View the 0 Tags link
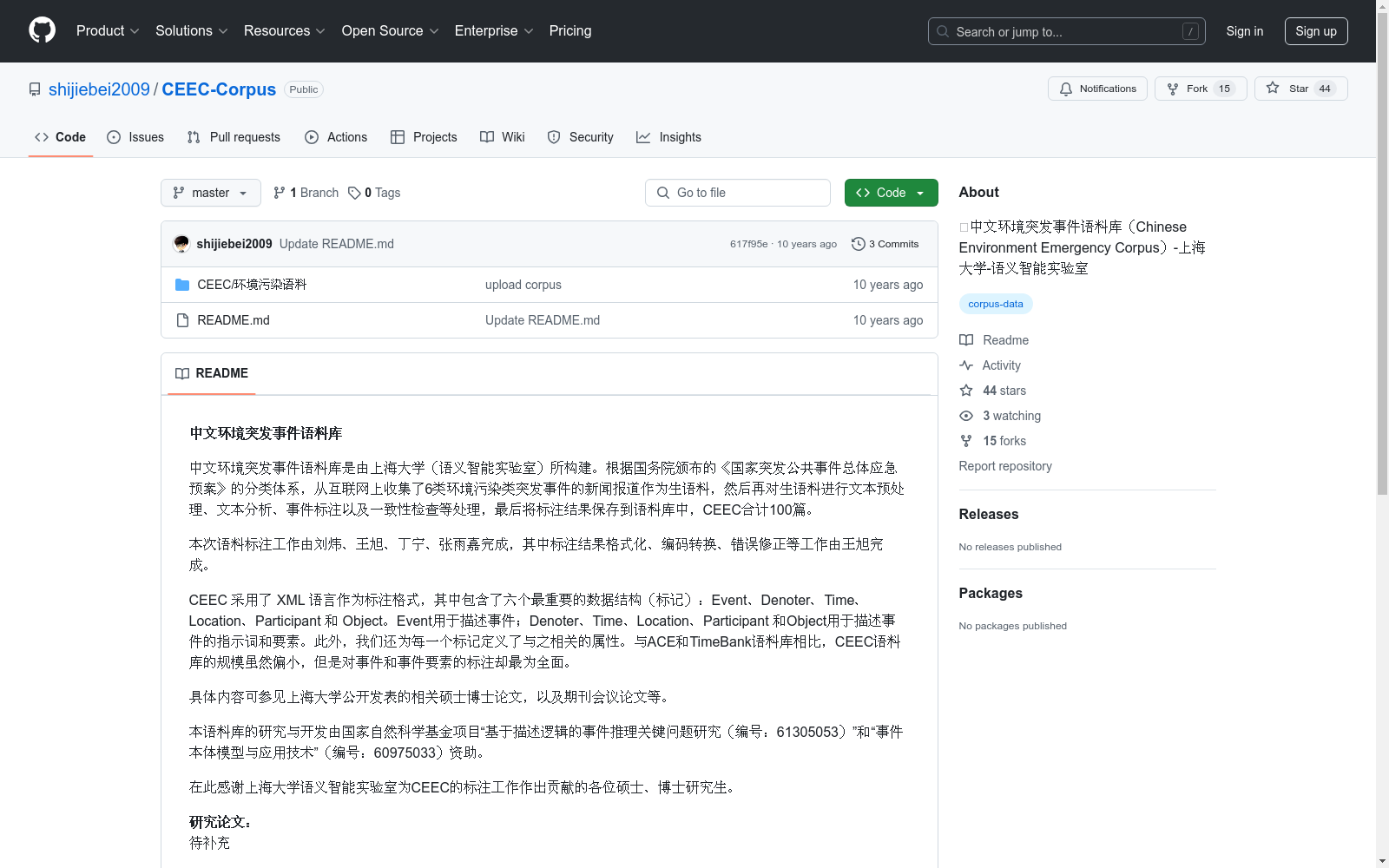Image resolution: width=1389 pixels, height=868 pixels. pyautogui.click(x=374, y=193)
